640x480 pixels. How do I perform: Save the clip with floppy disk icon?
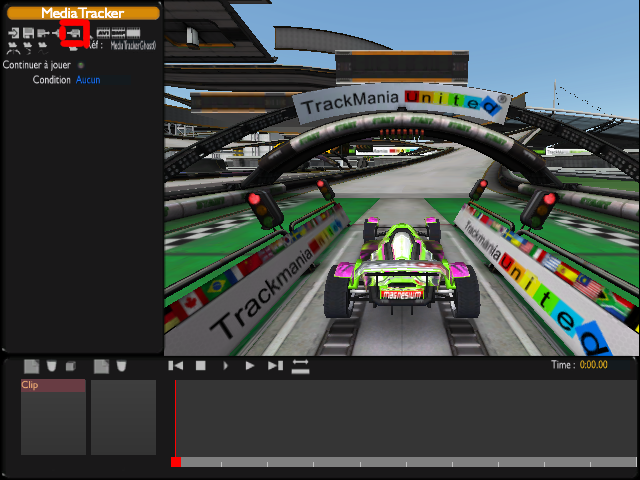(28, 33)
